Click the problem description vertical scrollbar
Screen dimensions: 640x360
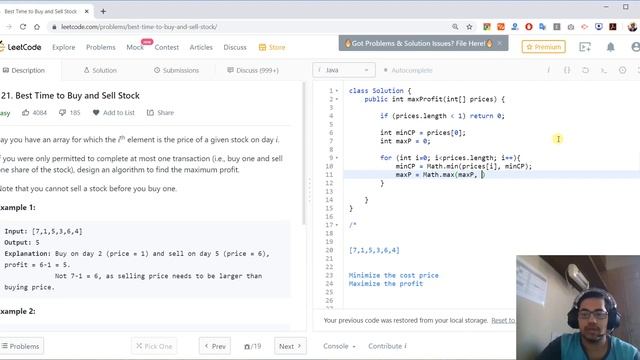point(304,153)
